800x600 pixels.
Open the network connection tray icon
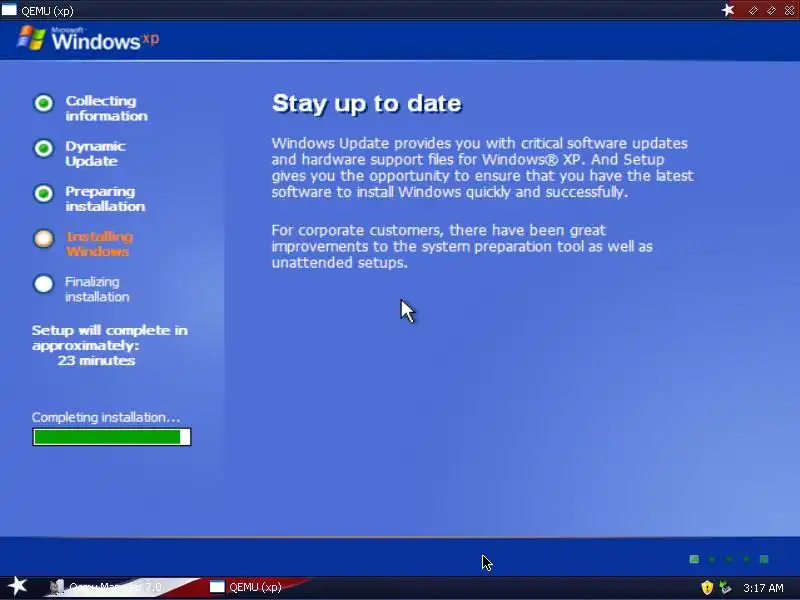(724, 588)
